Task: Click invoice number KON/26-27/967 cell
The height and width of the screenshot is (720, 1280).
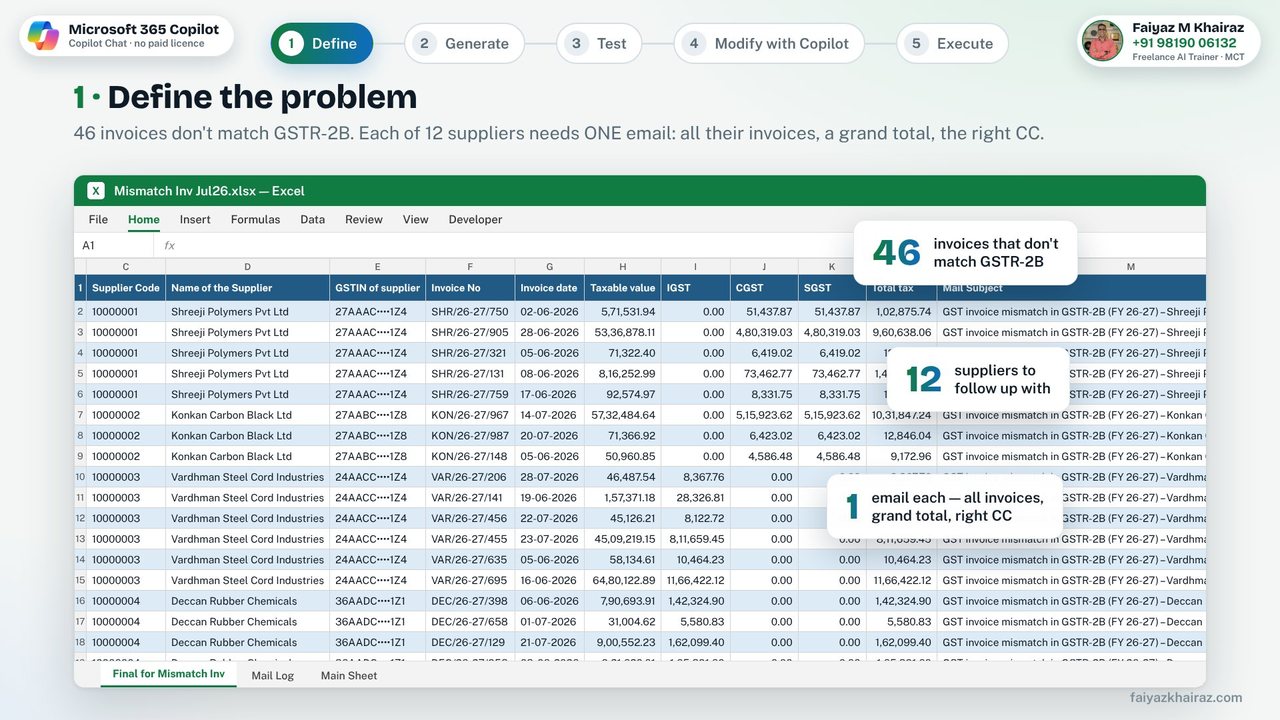Action: (x=470, y=415)
